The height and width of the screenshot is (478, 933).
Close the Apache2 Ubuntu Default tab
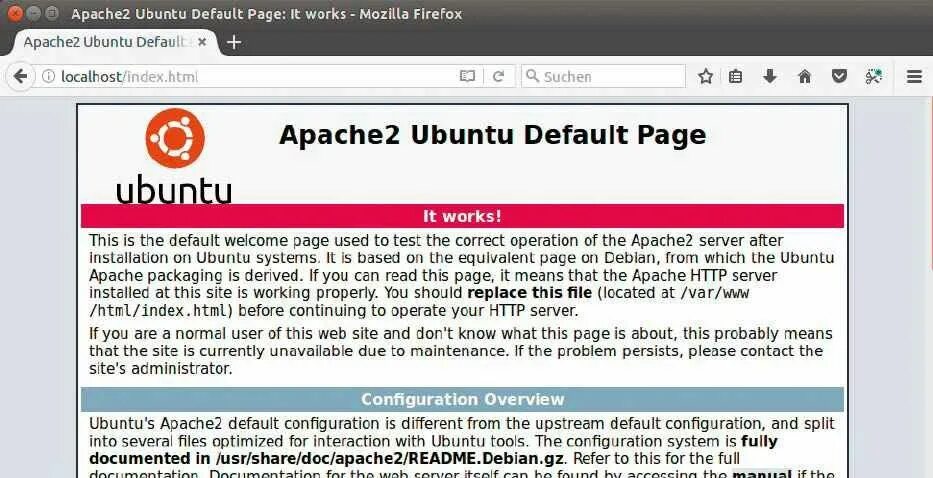pyautogui.click(x=202, y=42)
